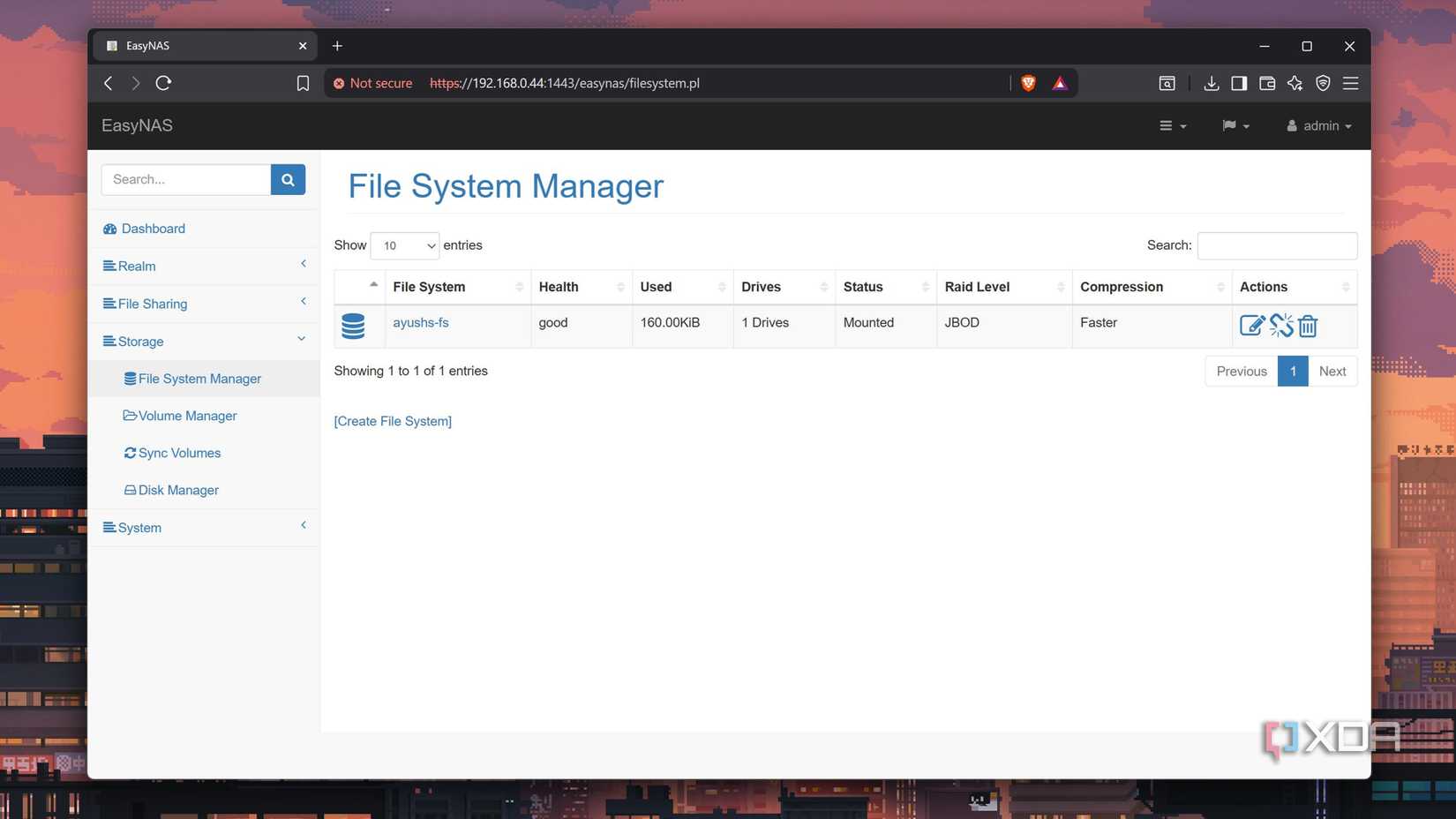Open the EasyNAS list menu dropdown
The width and height of the screenshot is (1456, 819).
coord(1173,126)
